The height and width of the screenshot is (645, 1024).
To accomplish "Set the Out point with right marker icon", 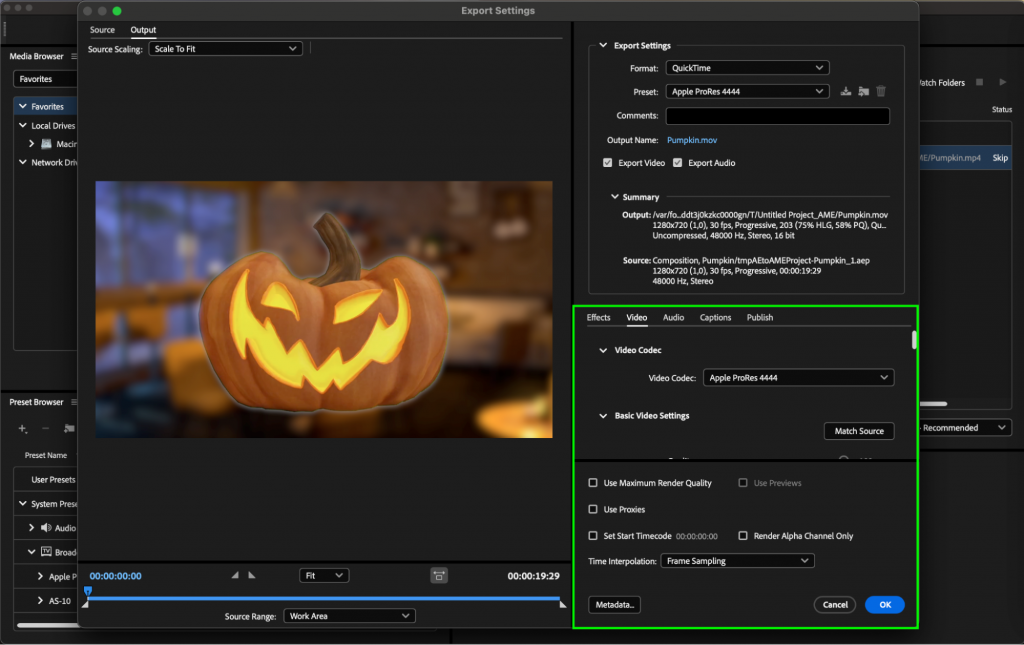I will (253, 575).
